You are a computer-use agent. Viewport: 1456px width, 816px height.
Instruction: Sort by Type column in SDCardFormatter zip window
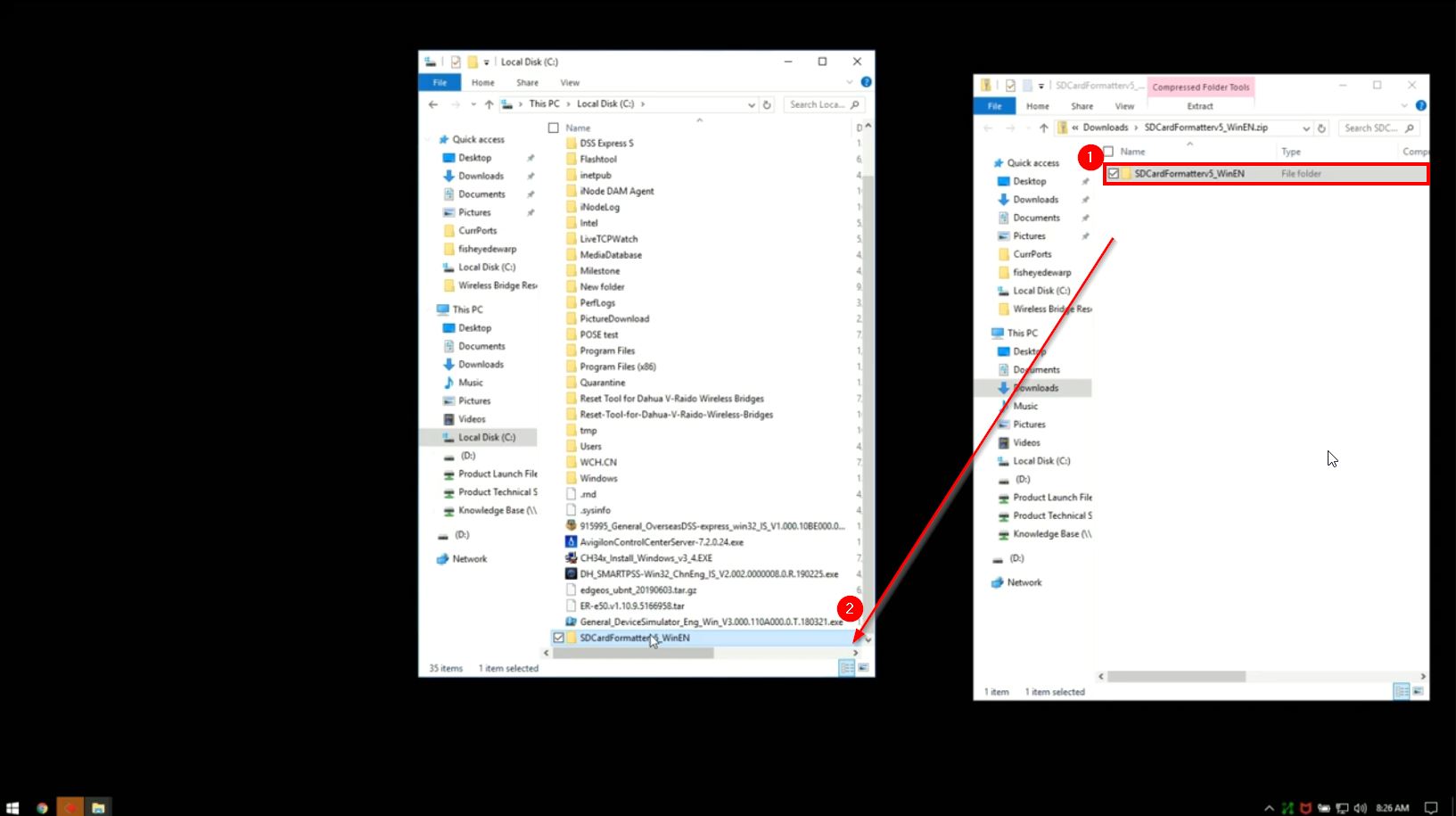(1291, 152)
